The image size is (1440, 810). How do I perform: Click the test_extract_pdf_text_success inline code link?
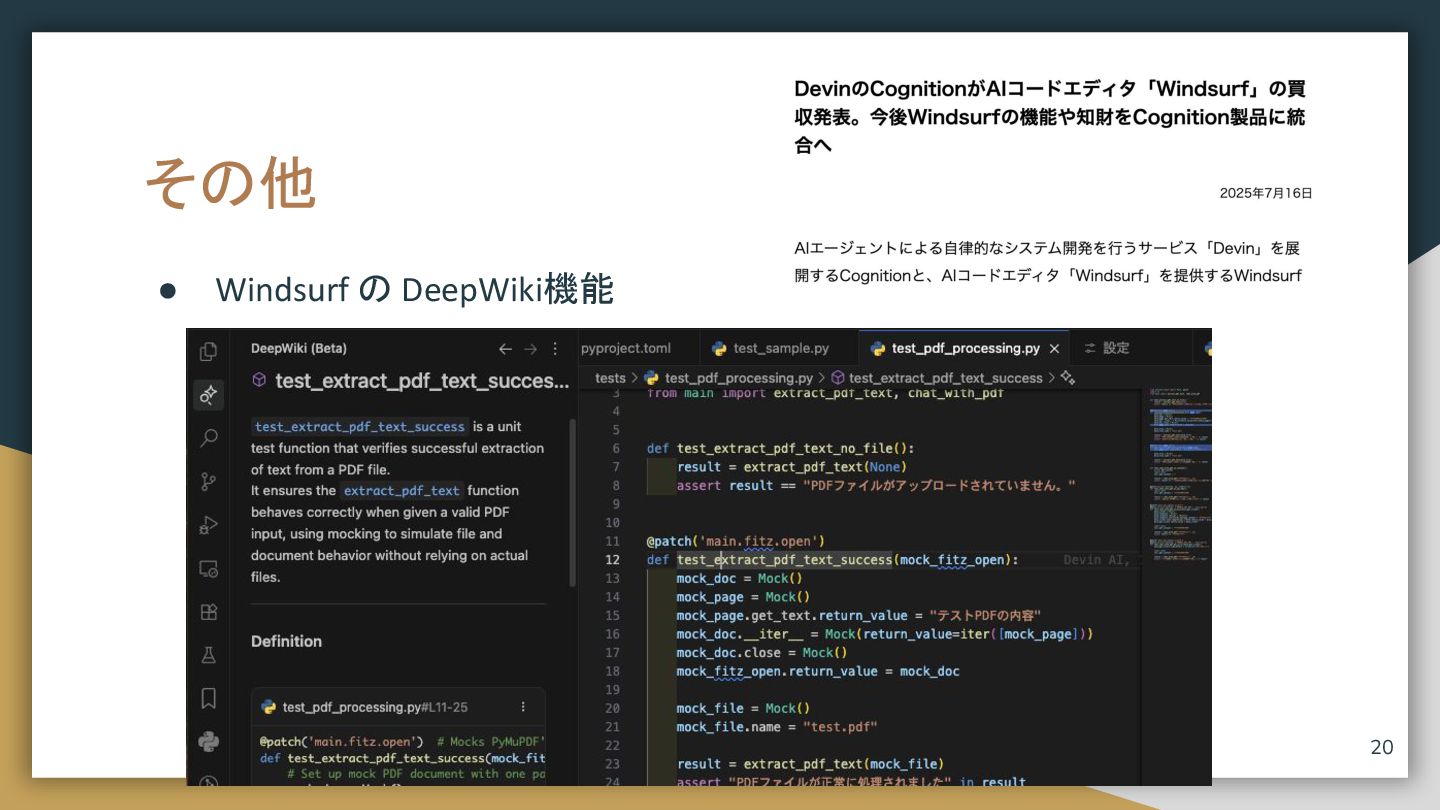point(359,426)
